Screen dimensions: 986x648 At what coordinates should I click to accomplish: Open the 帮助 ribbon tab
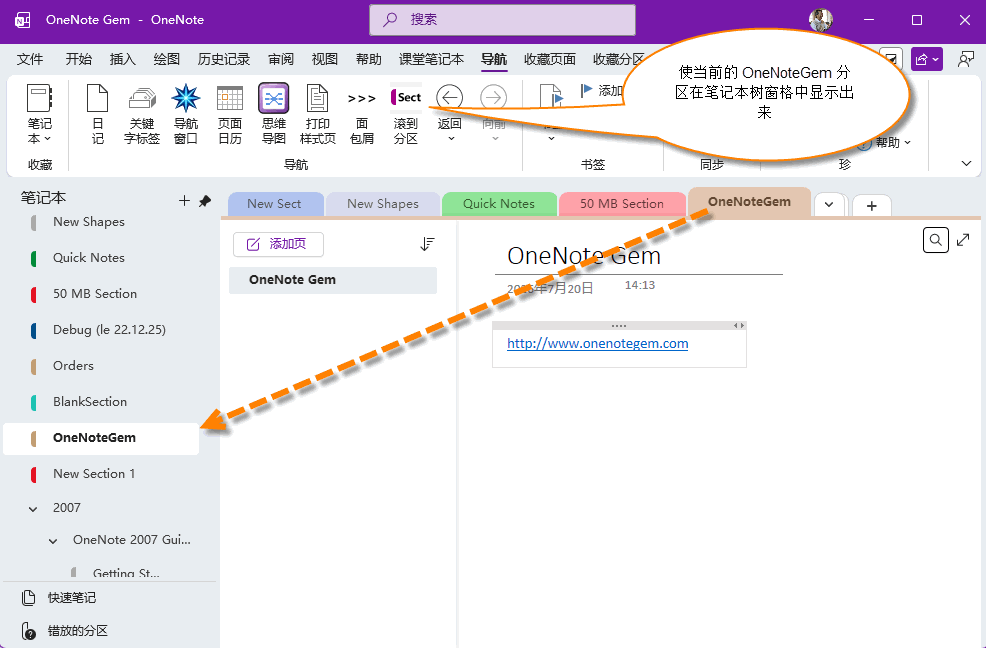click(x=368, y=59)
